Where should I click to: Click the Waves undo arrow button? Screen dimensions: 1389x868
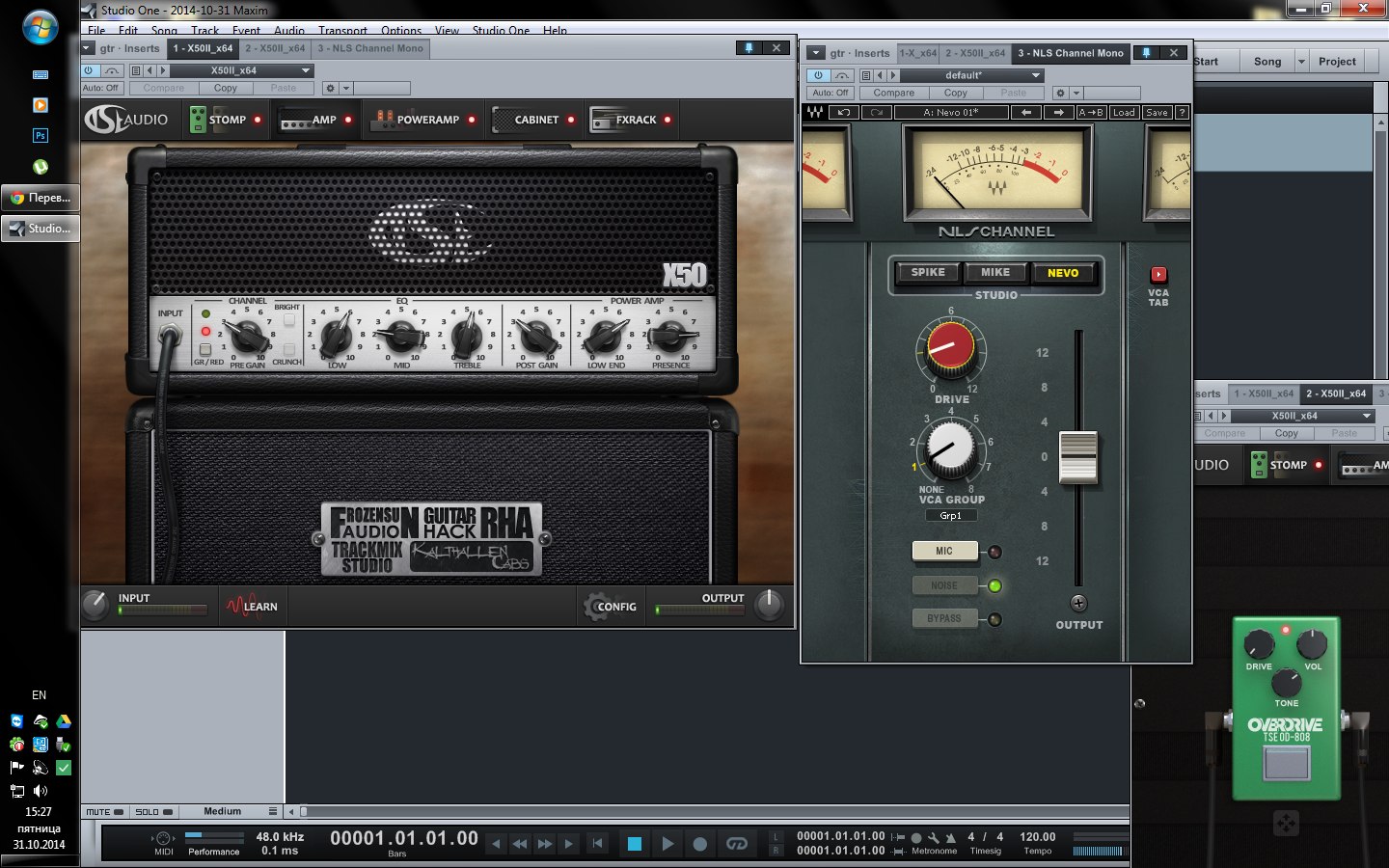click(844, 112)
